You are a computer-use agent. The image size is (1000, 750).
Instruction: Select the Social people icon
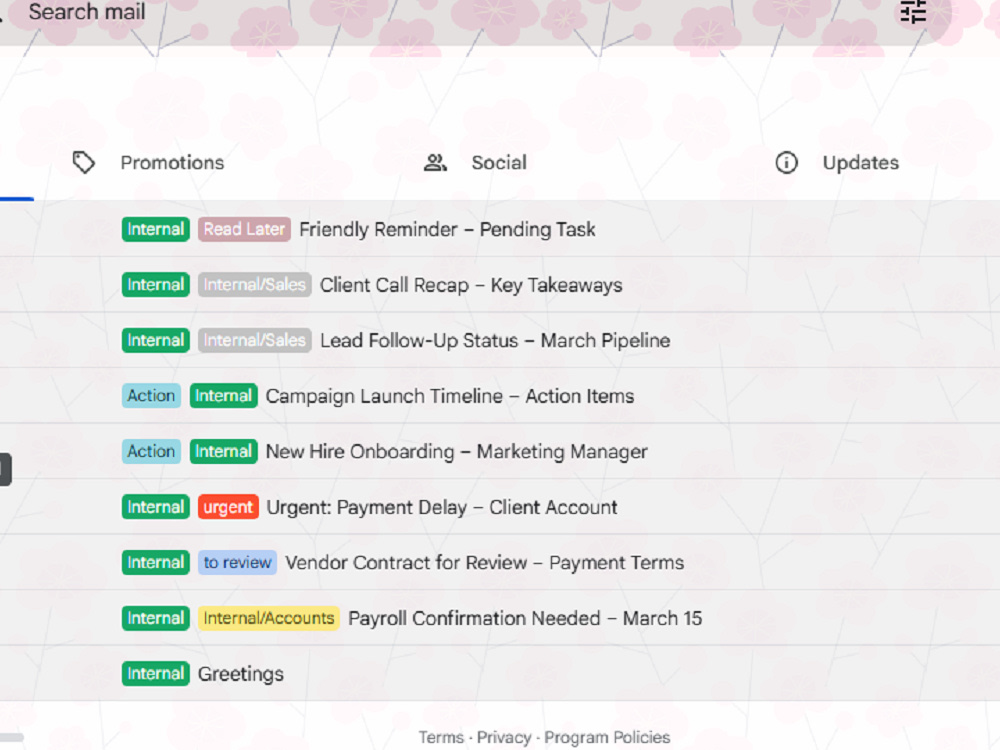pos(435,163)
